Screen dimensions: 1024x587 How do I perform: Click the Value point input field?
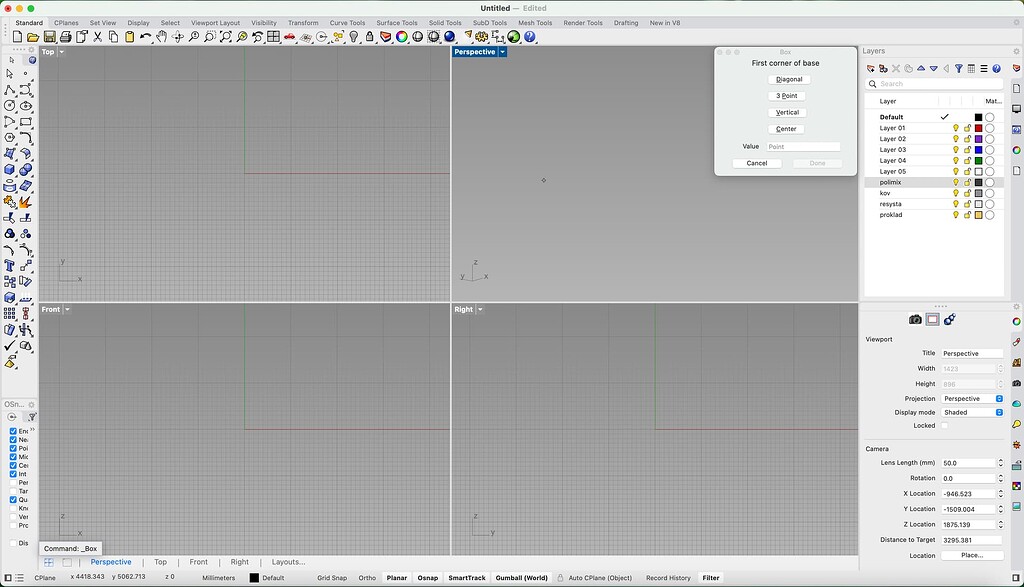point(801,147)
